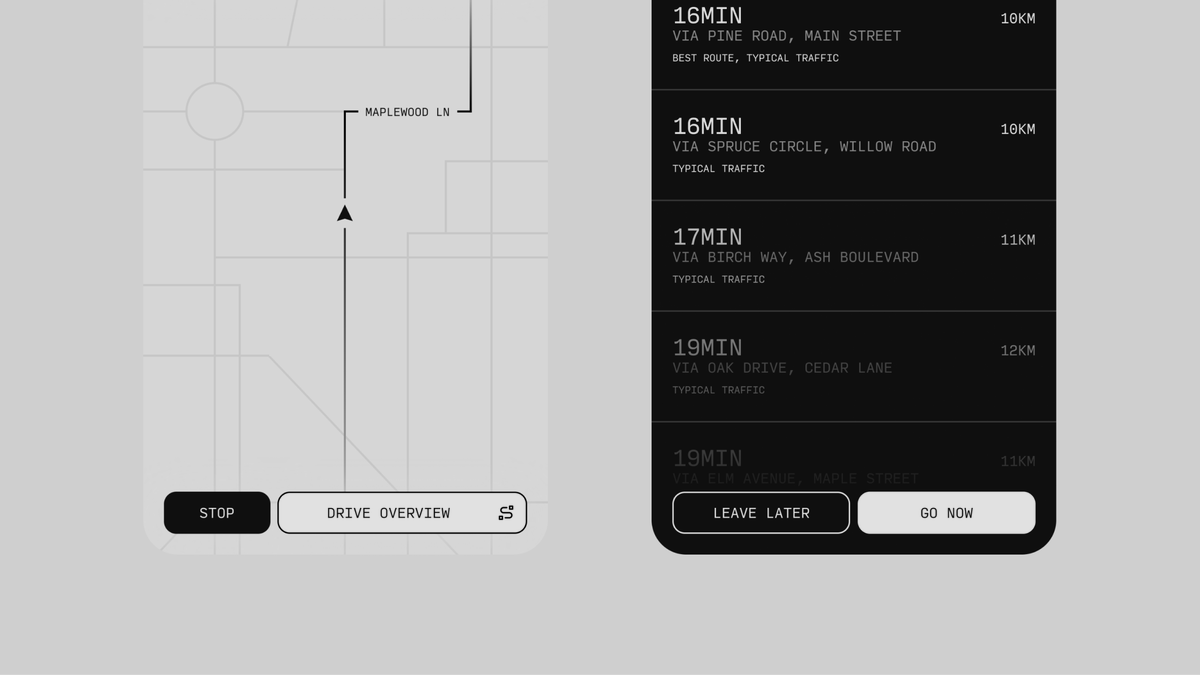The image size is (1200, 675).
Task: Click the 17MIN duration heading
Action: [x=707, y=237]
